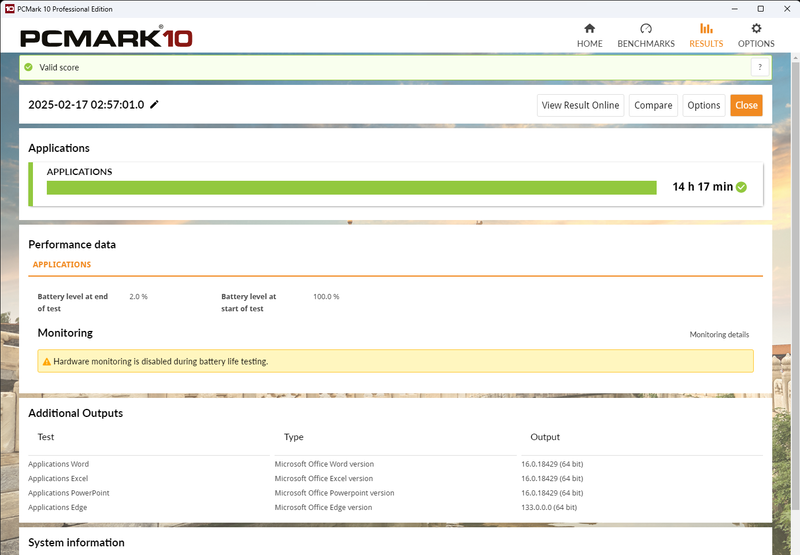Click the APPLICATIONS result card title

[x=79, y=172]
